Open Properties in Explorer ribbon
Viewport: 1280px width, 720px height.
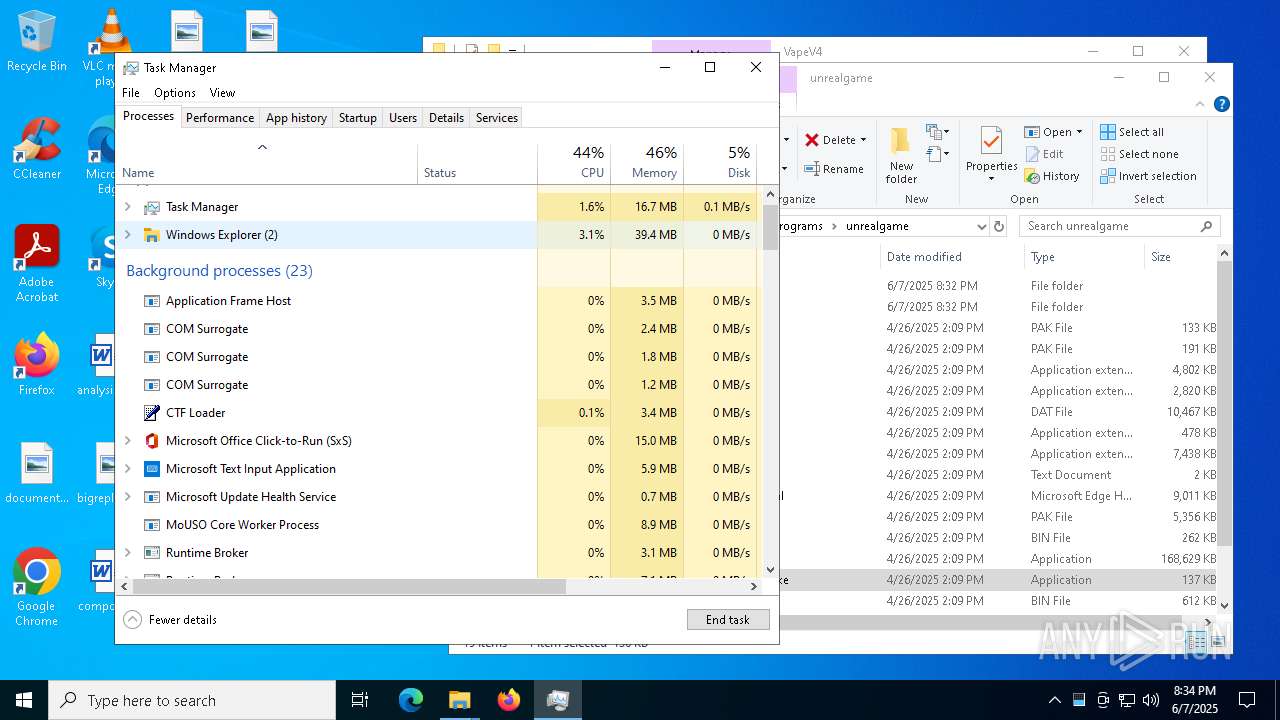coord(991,155)
